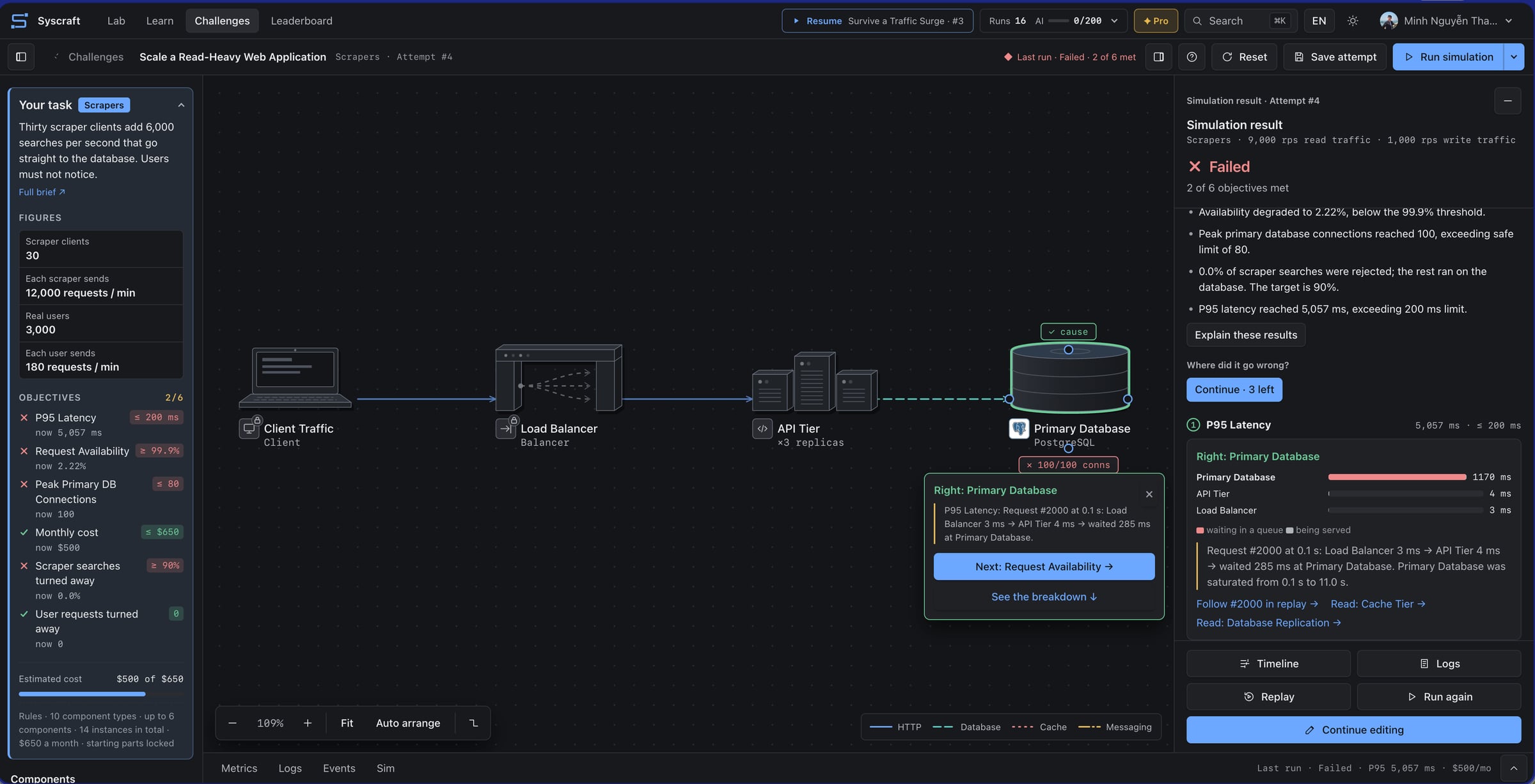Viewport: 1535px width, 784px height.
Task: Click Next: Request Availability button
Action: point(1044,567)
